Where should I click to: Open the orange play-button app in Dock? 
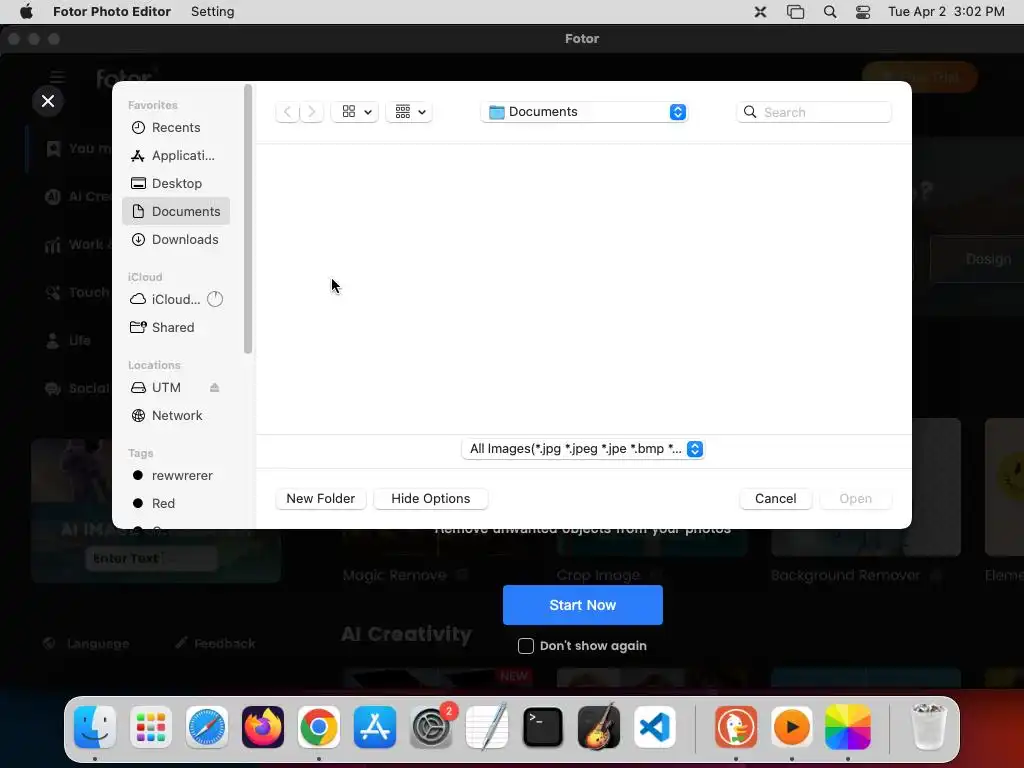(x=792, y=727)
